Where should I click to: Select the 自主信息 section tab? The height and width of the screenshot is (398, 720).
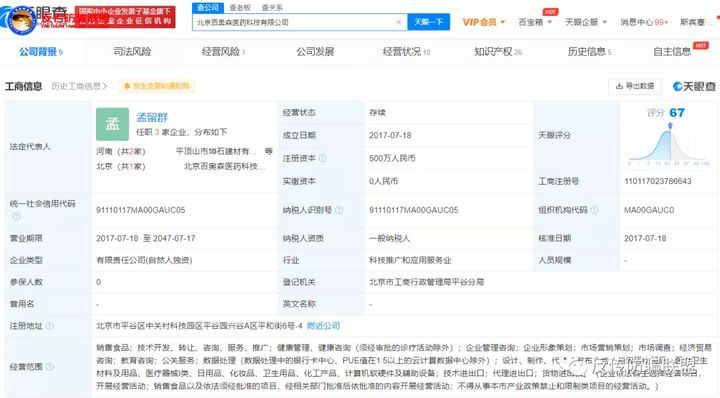(x=672, y=52)
